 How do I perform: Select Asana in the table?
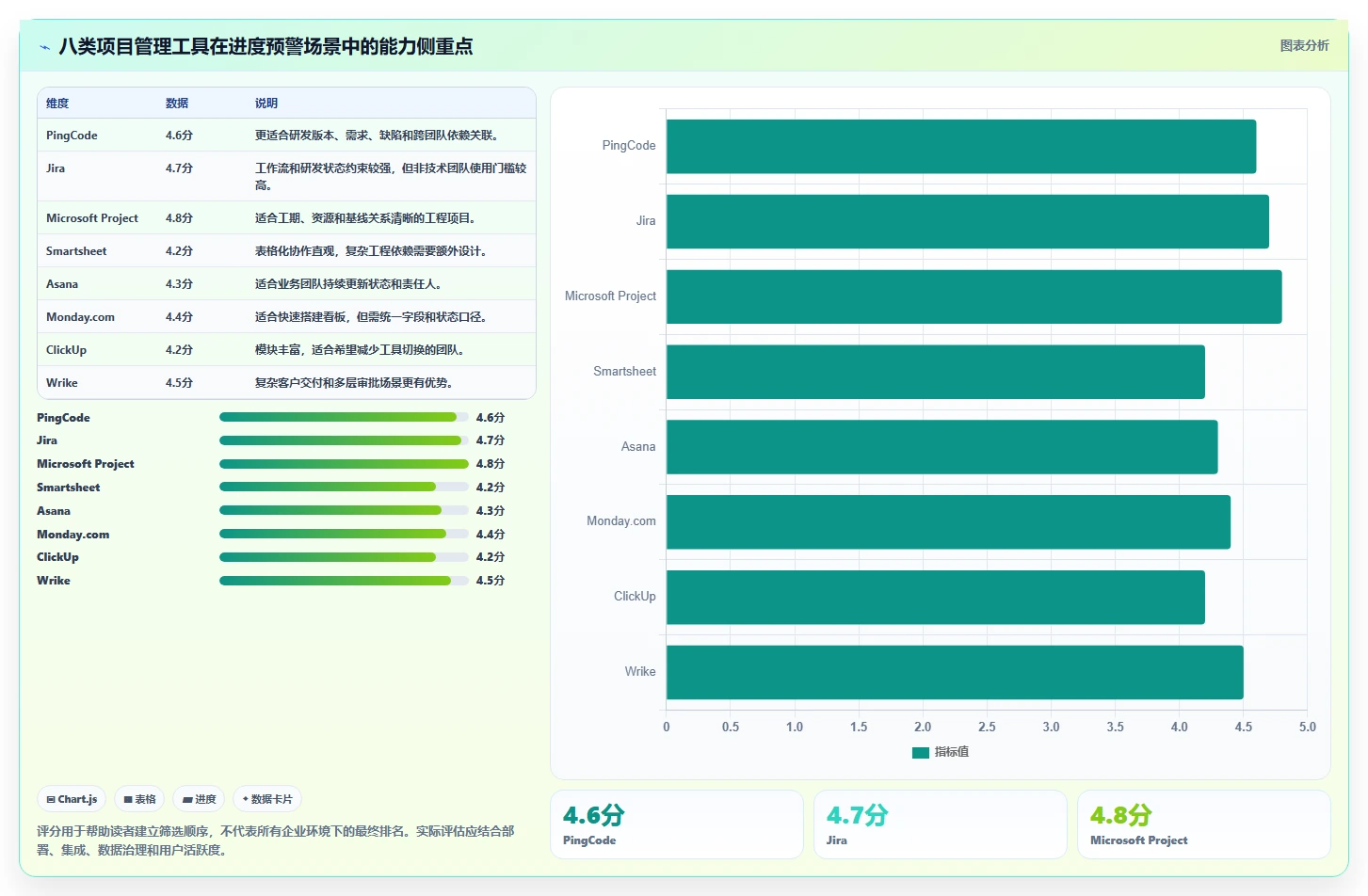pos(62,284)
